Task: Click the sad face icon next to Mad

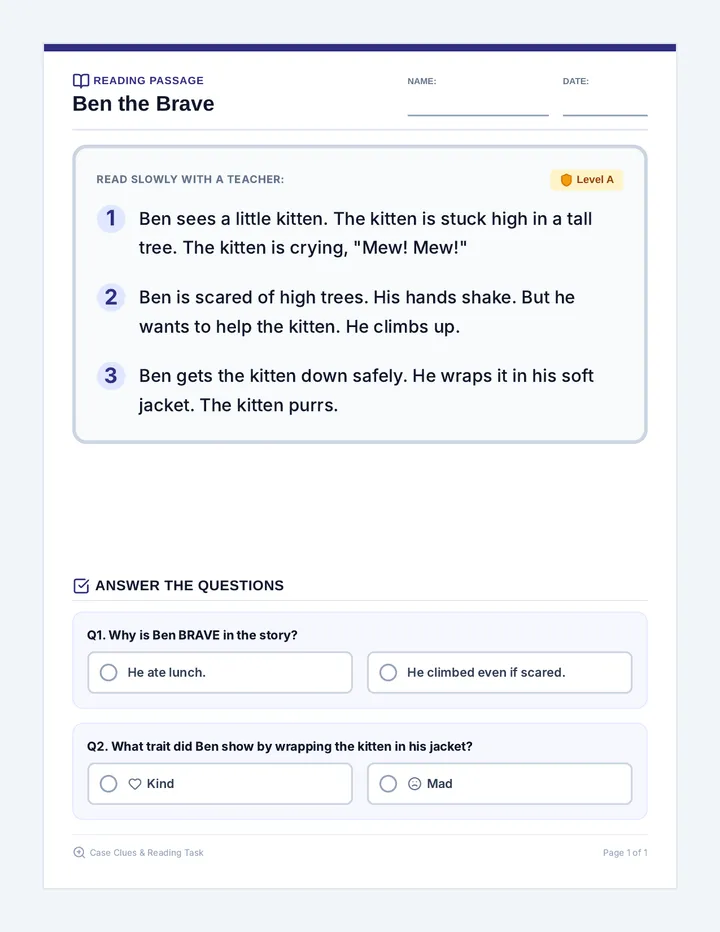Action: coord(414,784)
